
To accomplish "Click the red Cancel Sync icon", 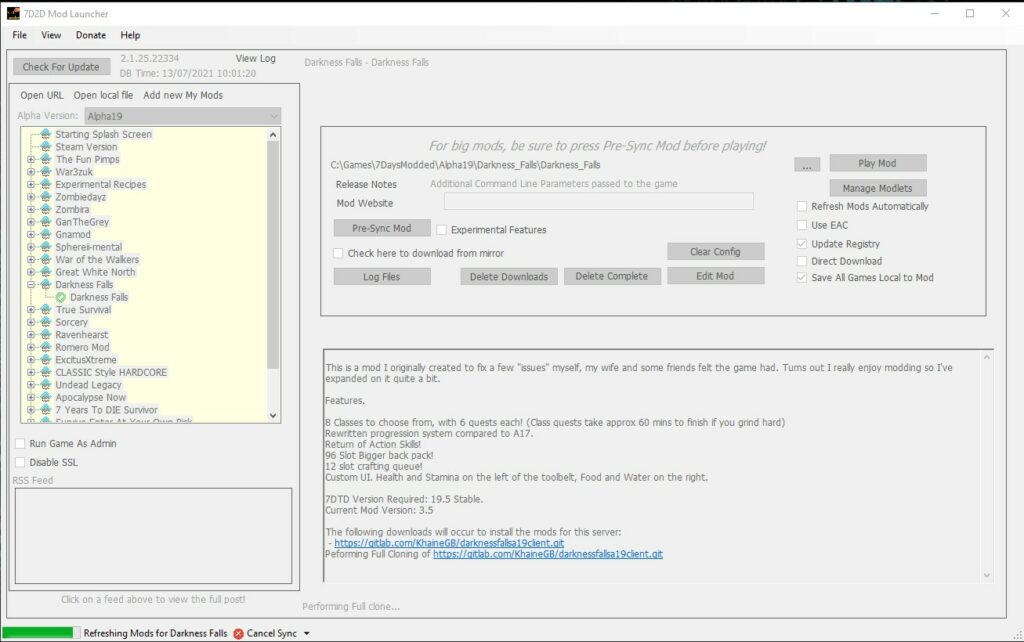I will [x=238, y=634].
